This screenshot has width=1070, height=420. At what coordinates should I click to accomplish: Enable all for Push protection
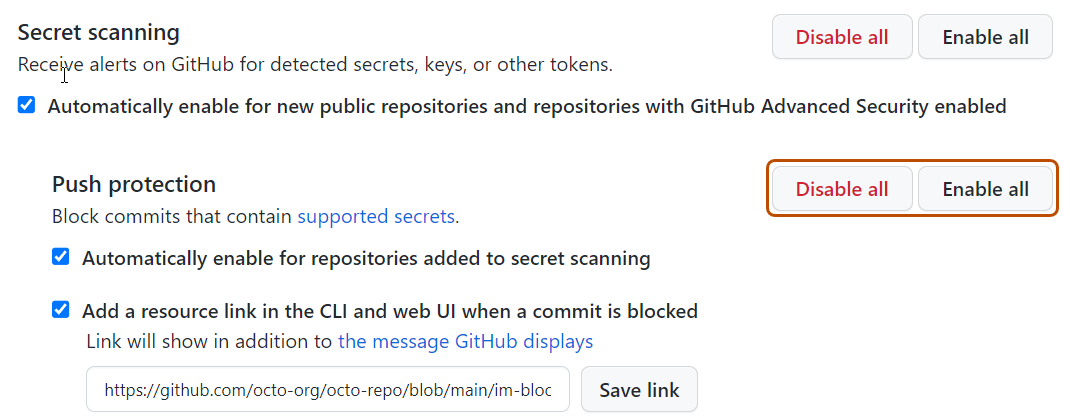pyautogui.click(x=985, y=189)
